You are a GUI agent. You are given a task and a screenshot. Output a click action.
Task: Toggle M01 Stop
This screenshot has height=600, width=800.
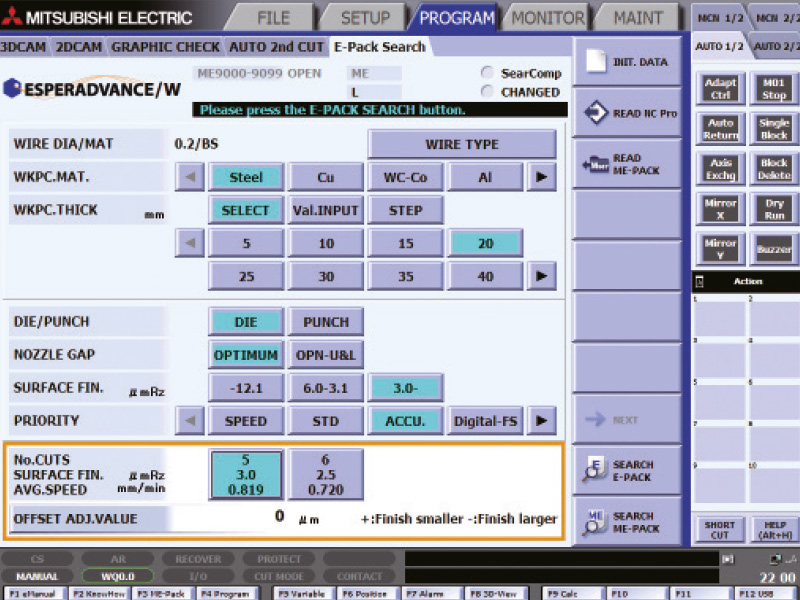[x=774, y=89]
